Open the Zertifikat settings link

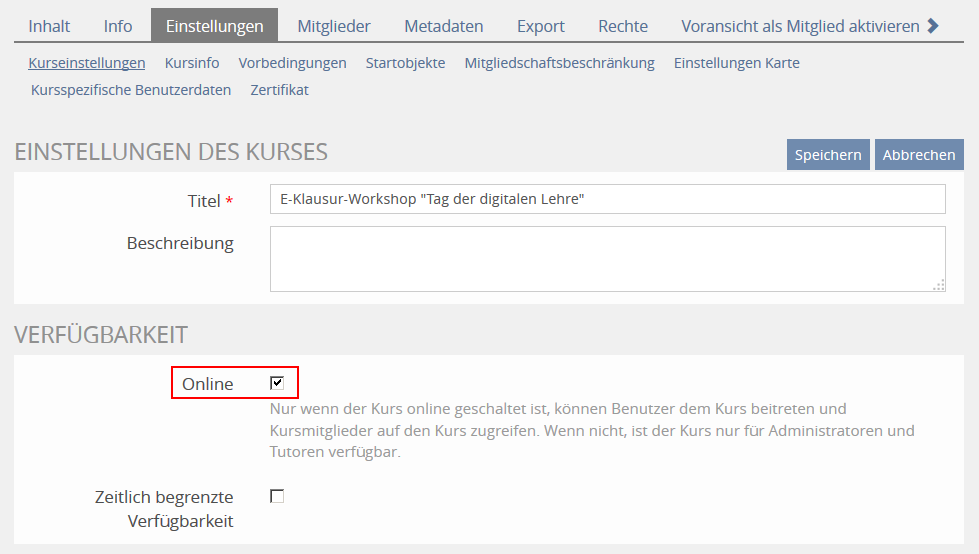(279, 90)
